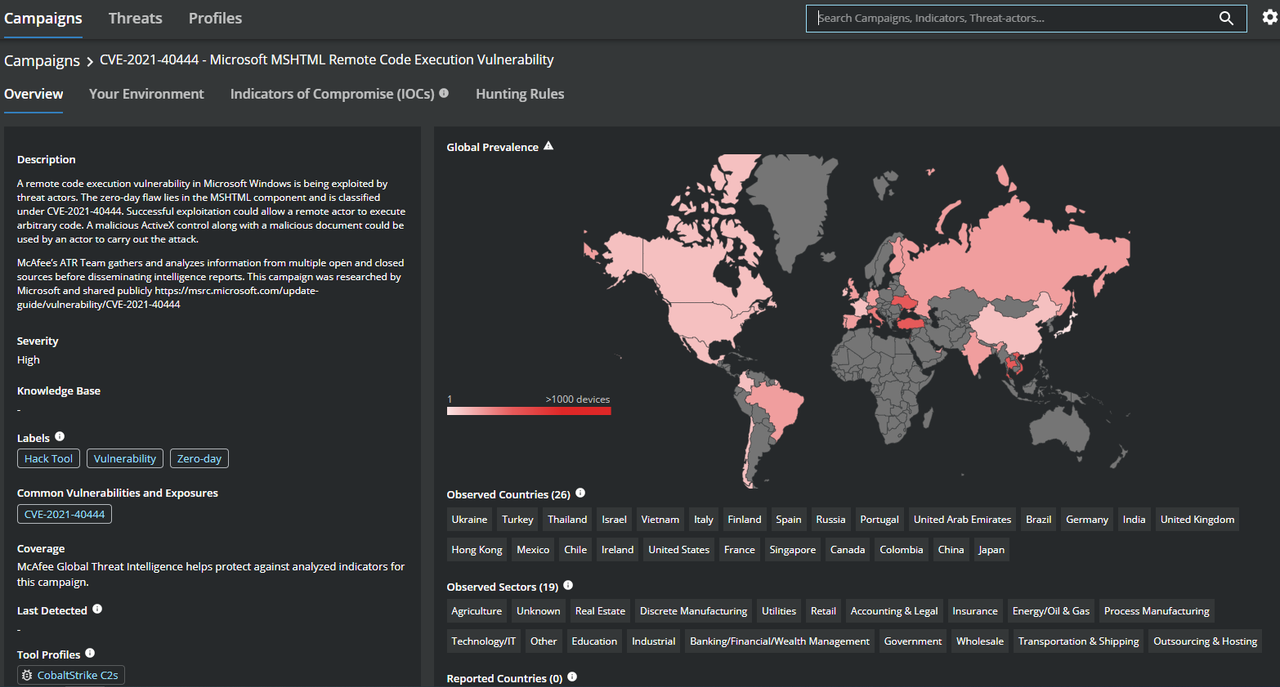
Task: Switch to the Threats tab
Action: pyautogui.click(x=135, y=18)
